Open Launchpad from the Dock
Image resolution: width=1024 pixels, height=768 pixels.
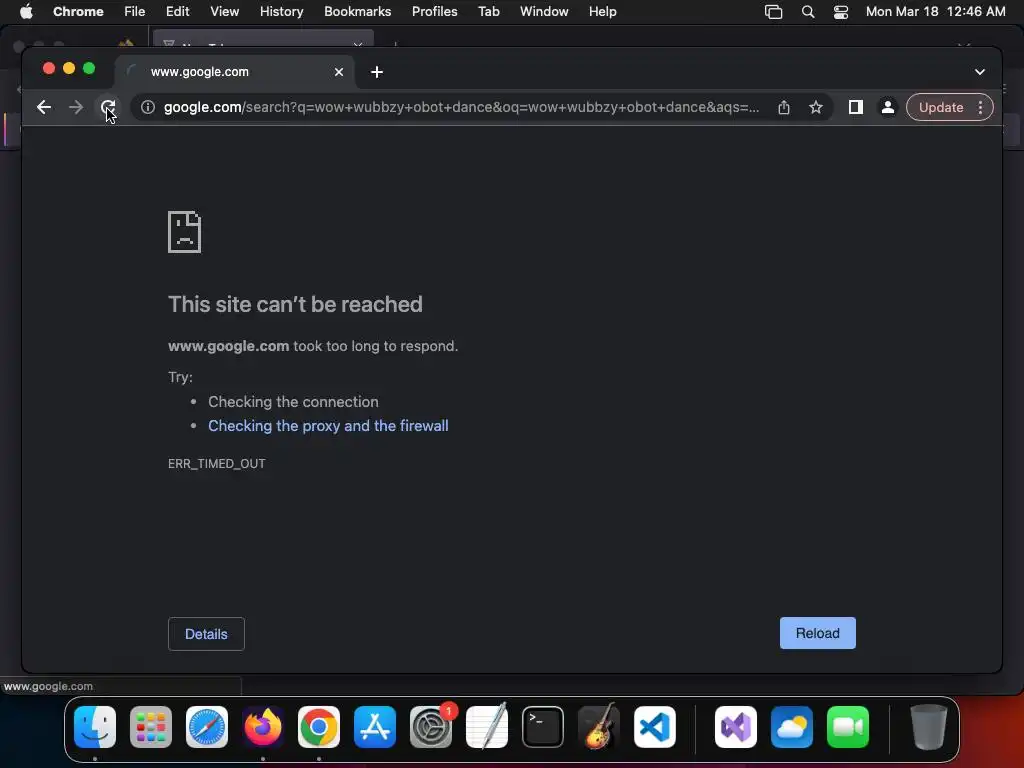(x=151, y=727)
